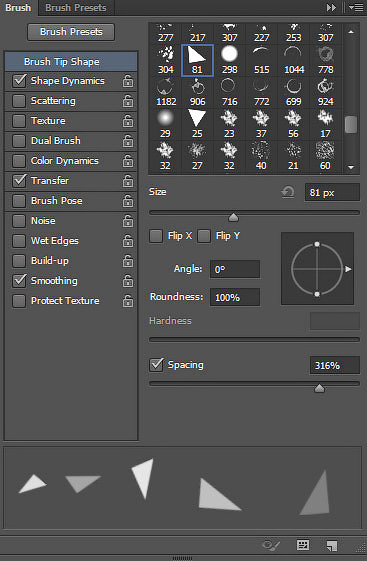Tick the Flip X checkbox

click(156, 236)
